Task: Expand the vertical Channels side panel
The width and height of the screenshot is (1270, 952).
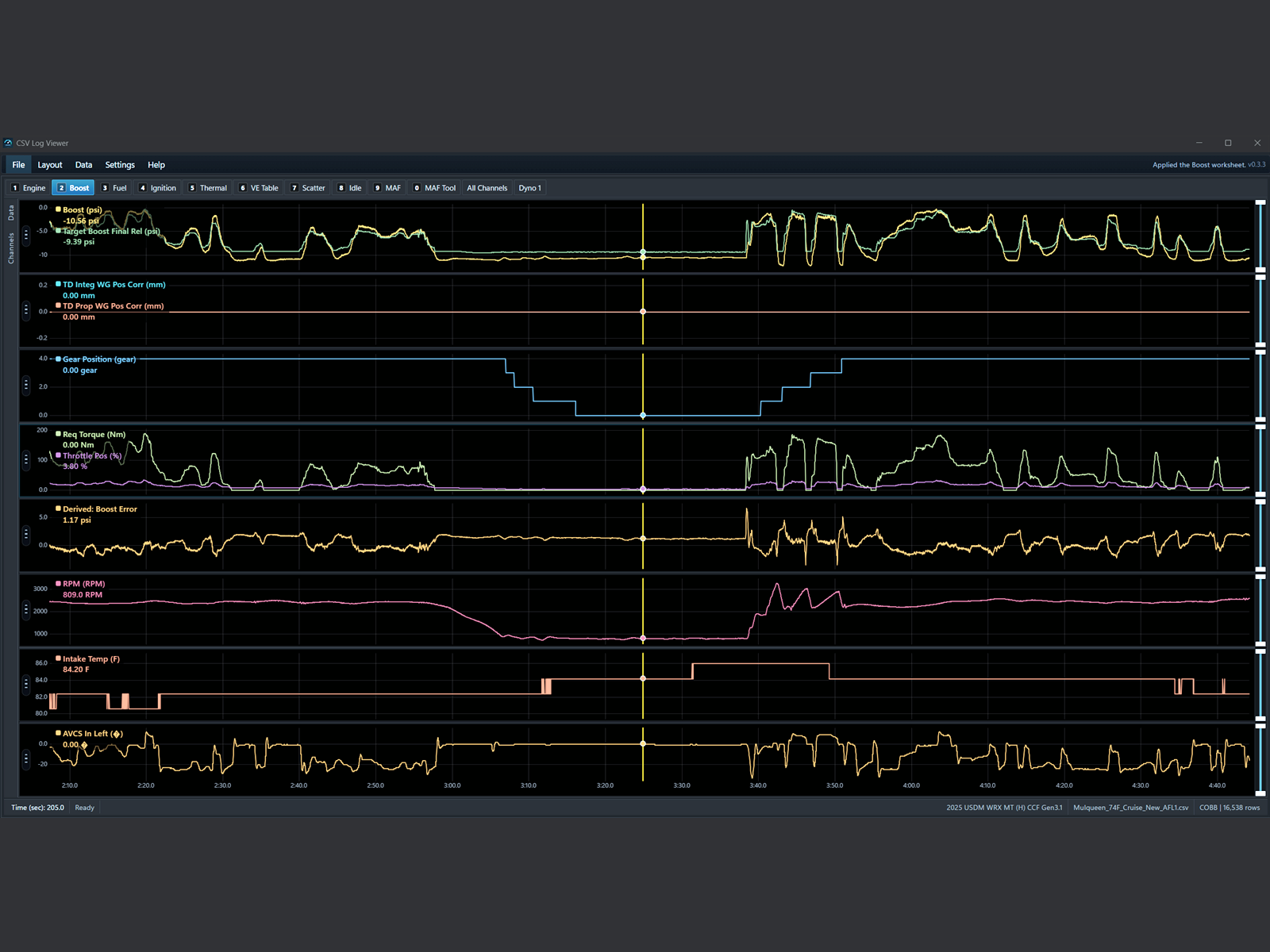Action: click(x=11, y=248)
